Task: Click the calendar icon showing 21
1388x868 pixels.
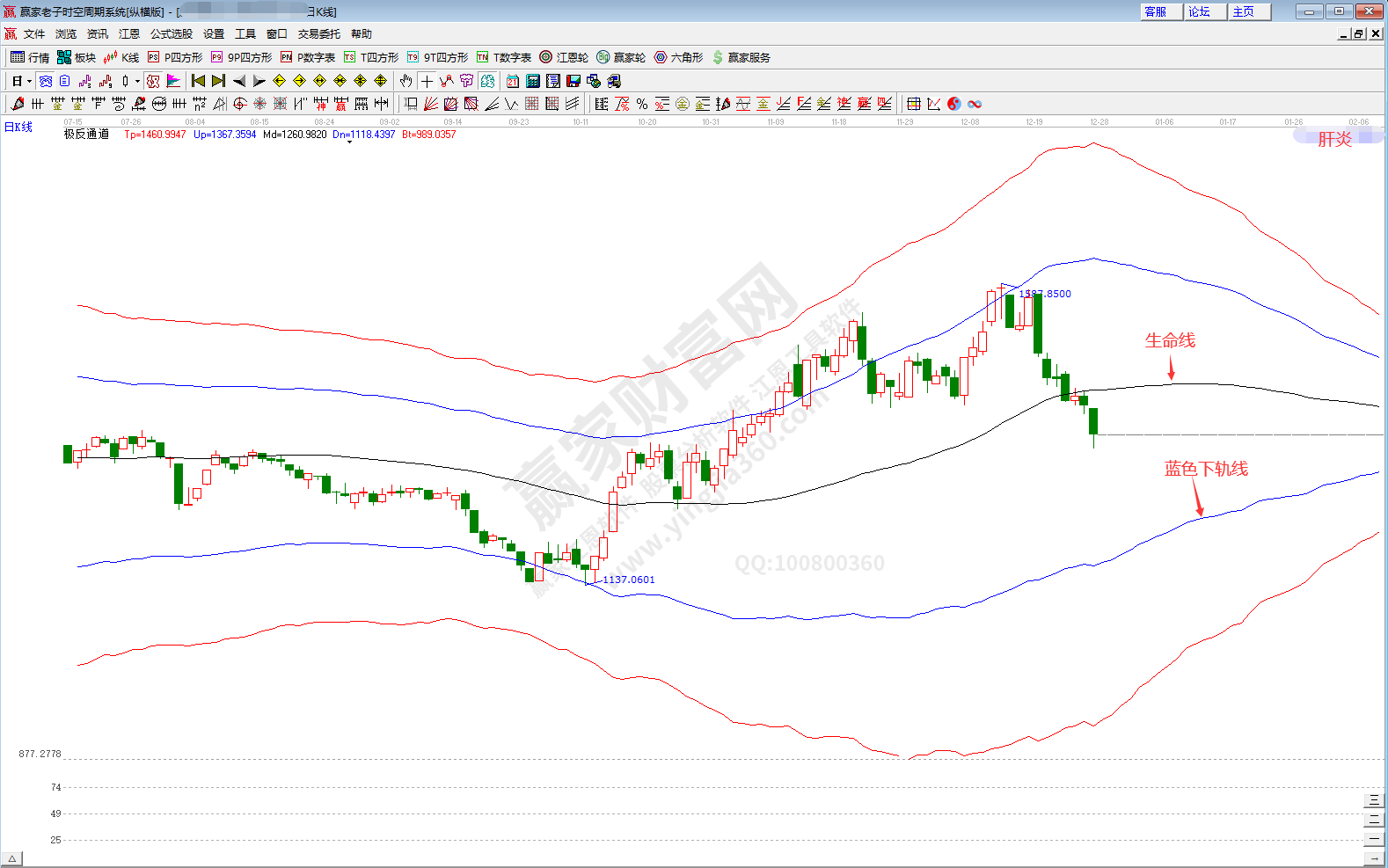Action: click(513, 81)
